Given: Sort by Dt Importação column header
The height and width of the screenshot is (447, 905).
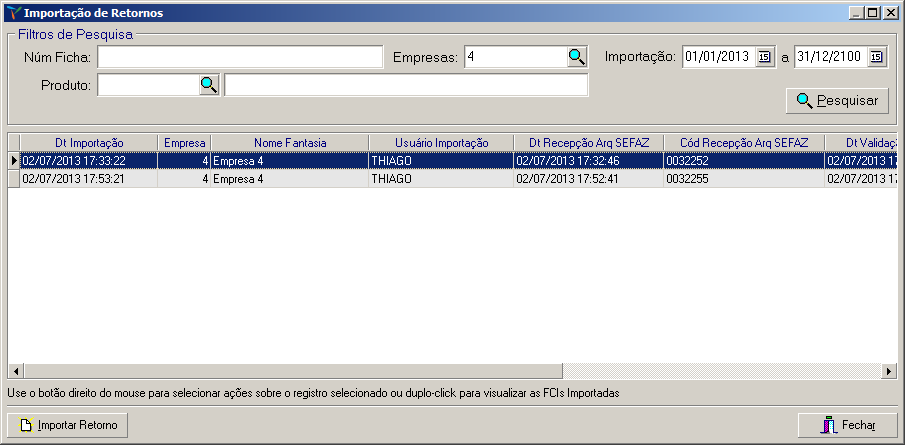Looking at the screenshot, I should click(89, 143).
